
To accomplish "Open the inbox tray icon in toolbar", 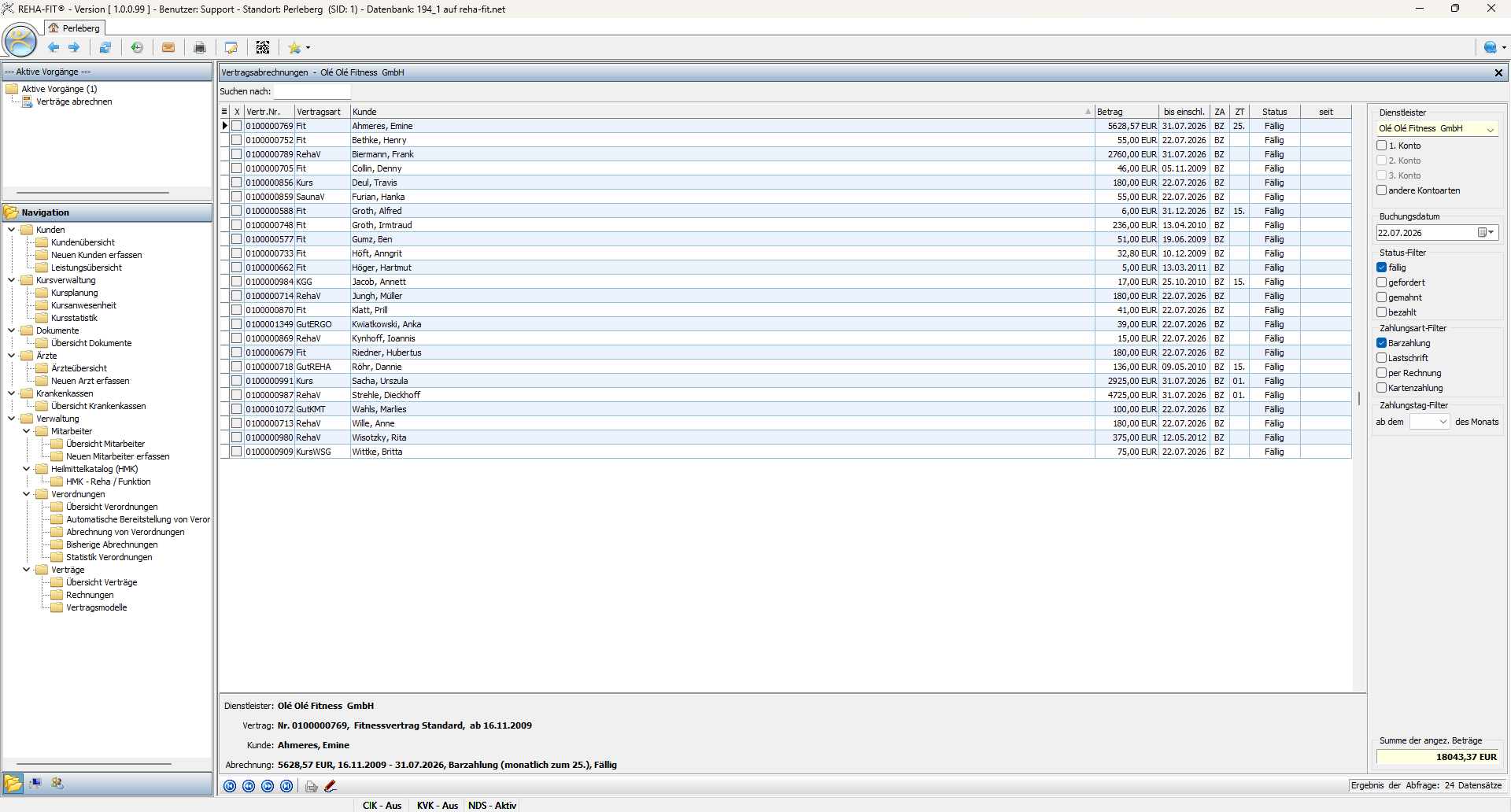I will click(168, 47).
